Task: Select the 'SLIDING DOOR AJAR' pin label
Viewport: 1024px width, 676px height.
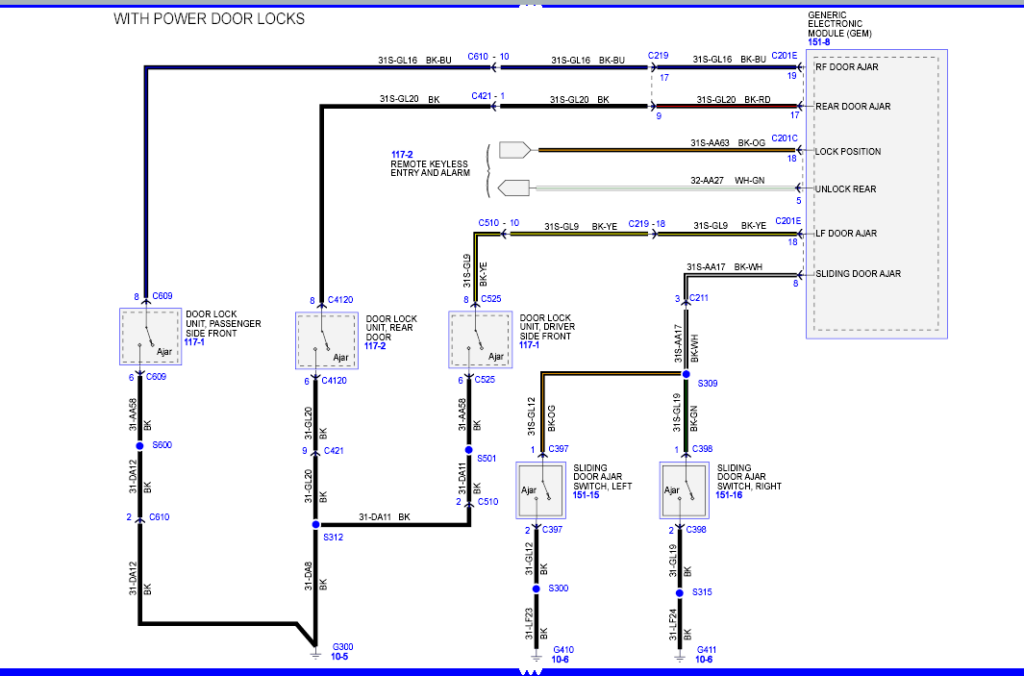Action: click(x=857, y=274)
